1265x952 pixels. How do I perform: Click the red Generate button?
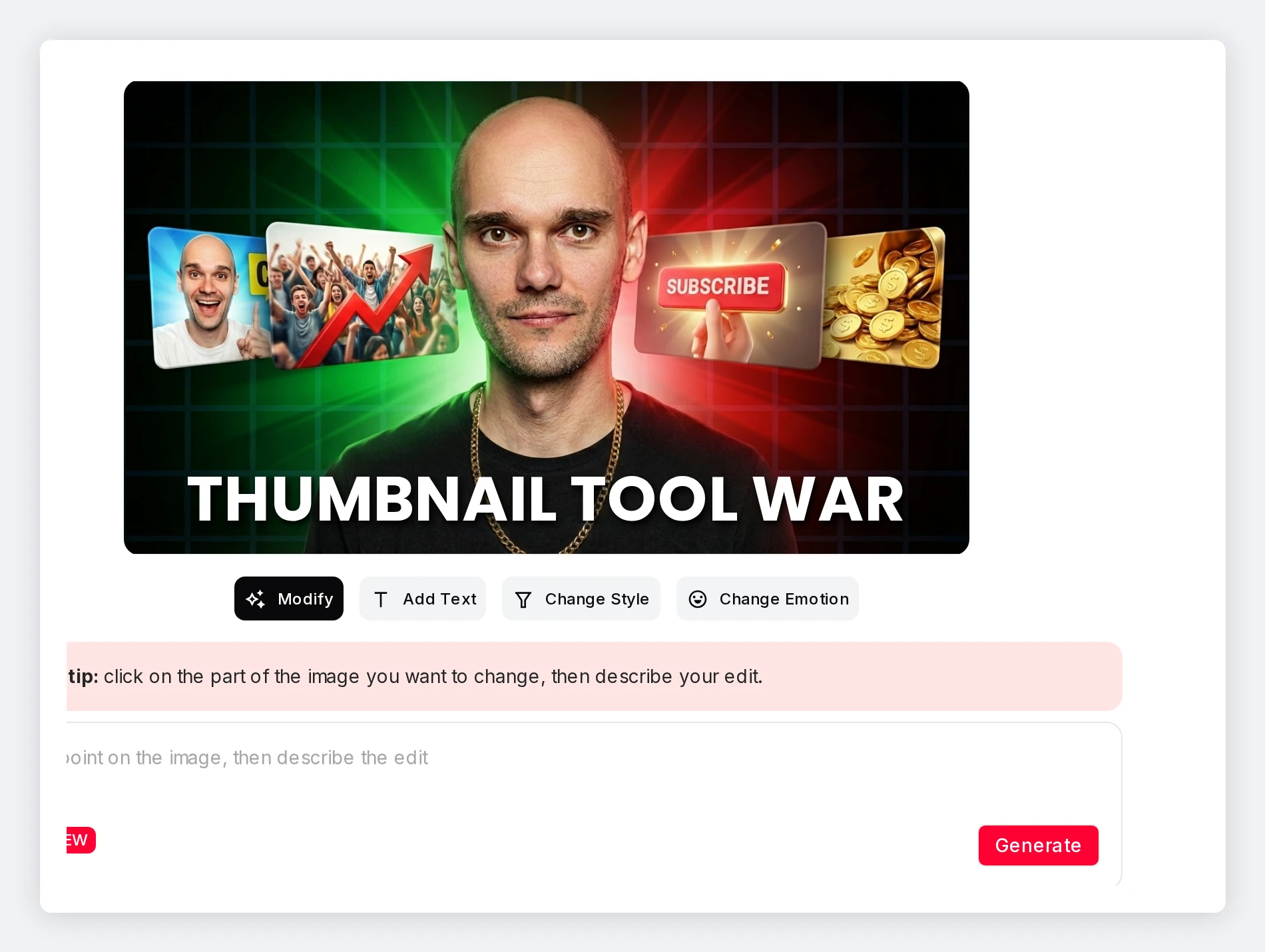click(1038, 845)
